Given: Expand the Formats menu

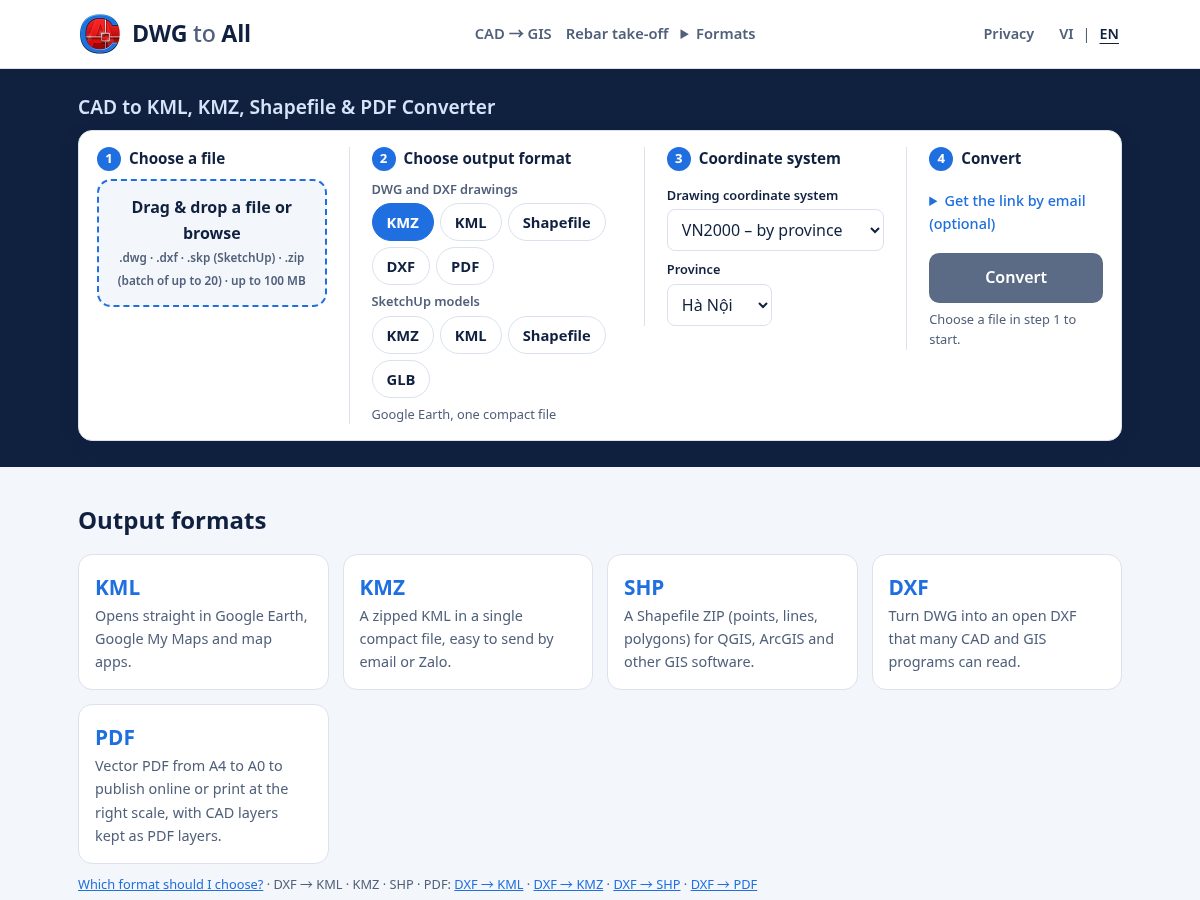Looking at the screenshot, I should tap(718, 34).
